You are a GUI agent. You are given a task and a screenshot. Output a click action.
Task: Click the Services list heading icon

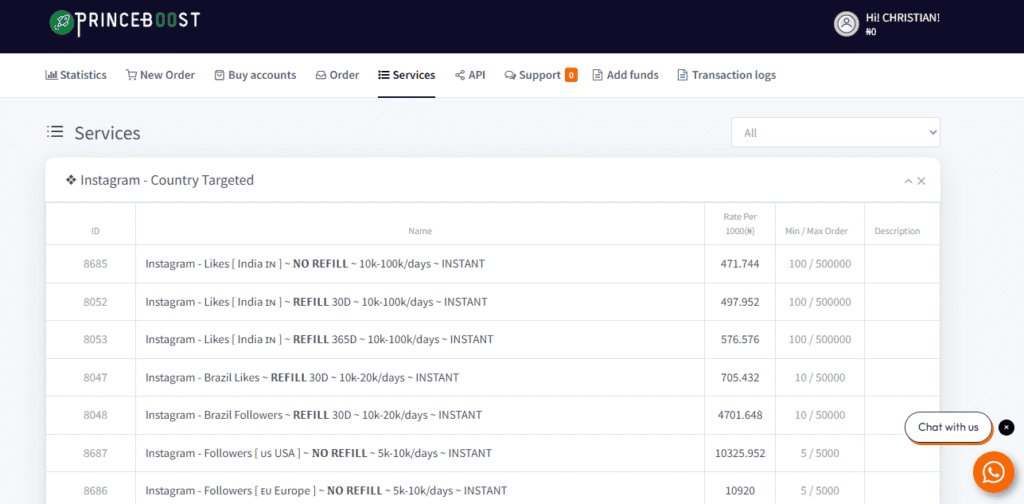coord(55,133)
